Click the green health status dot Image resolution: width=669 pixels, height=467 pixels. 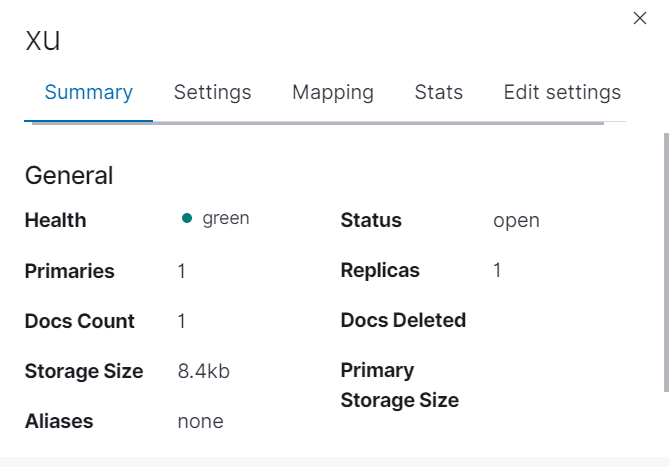coord(187,219)
